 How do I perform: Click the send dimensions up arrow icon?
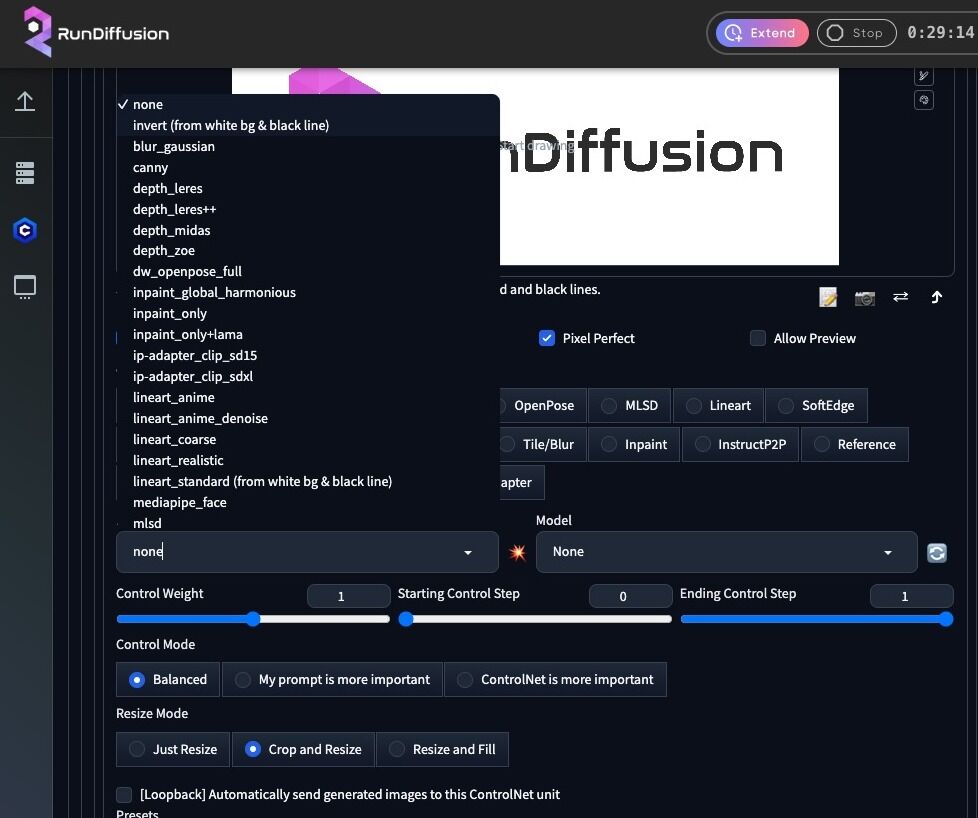click(936, 297)
